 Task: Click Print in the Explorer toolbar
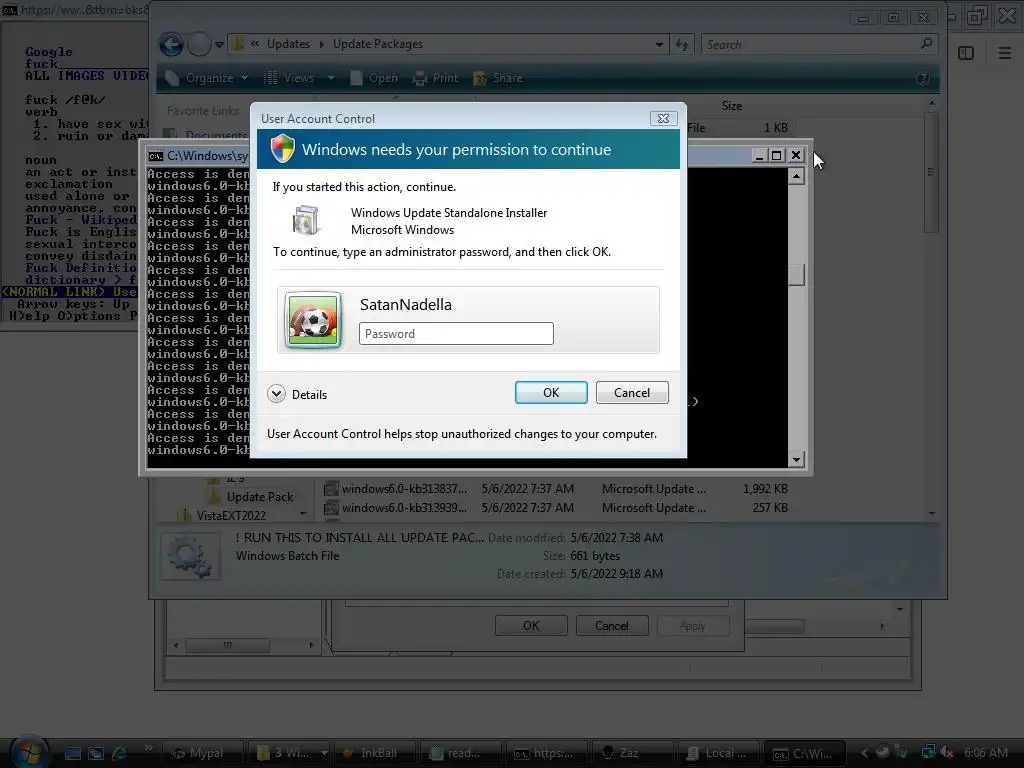436,78
